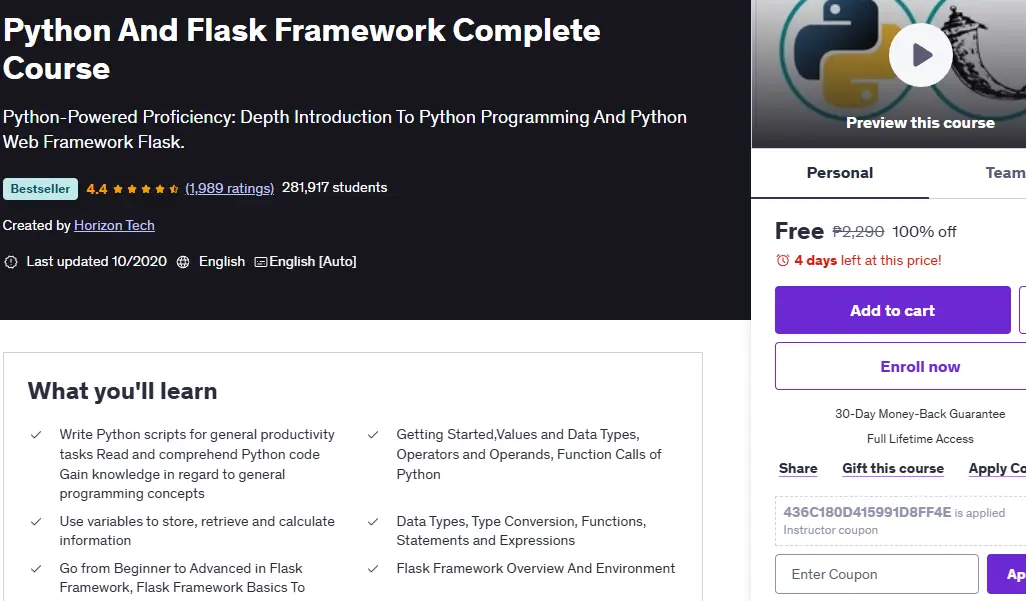Click the struck-through ₱2,290 original price
The width and height of the screenshot is (1026, 601).
coord(858,232)
